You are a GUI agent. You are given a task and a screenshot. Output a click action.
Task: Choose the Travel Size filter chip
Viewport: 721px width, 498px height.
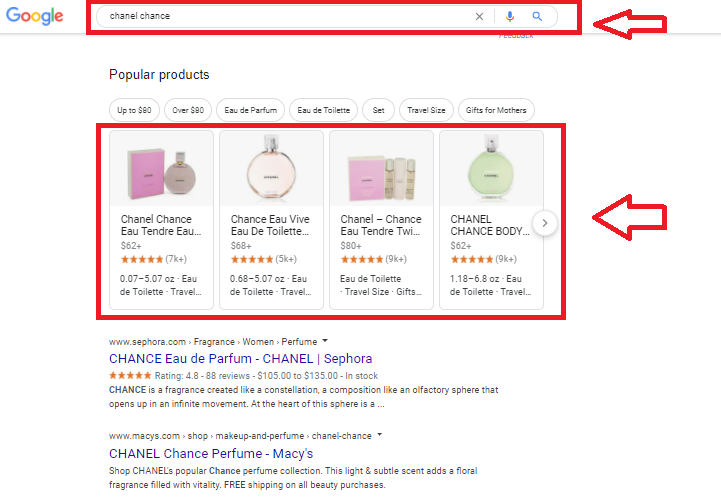427,110
